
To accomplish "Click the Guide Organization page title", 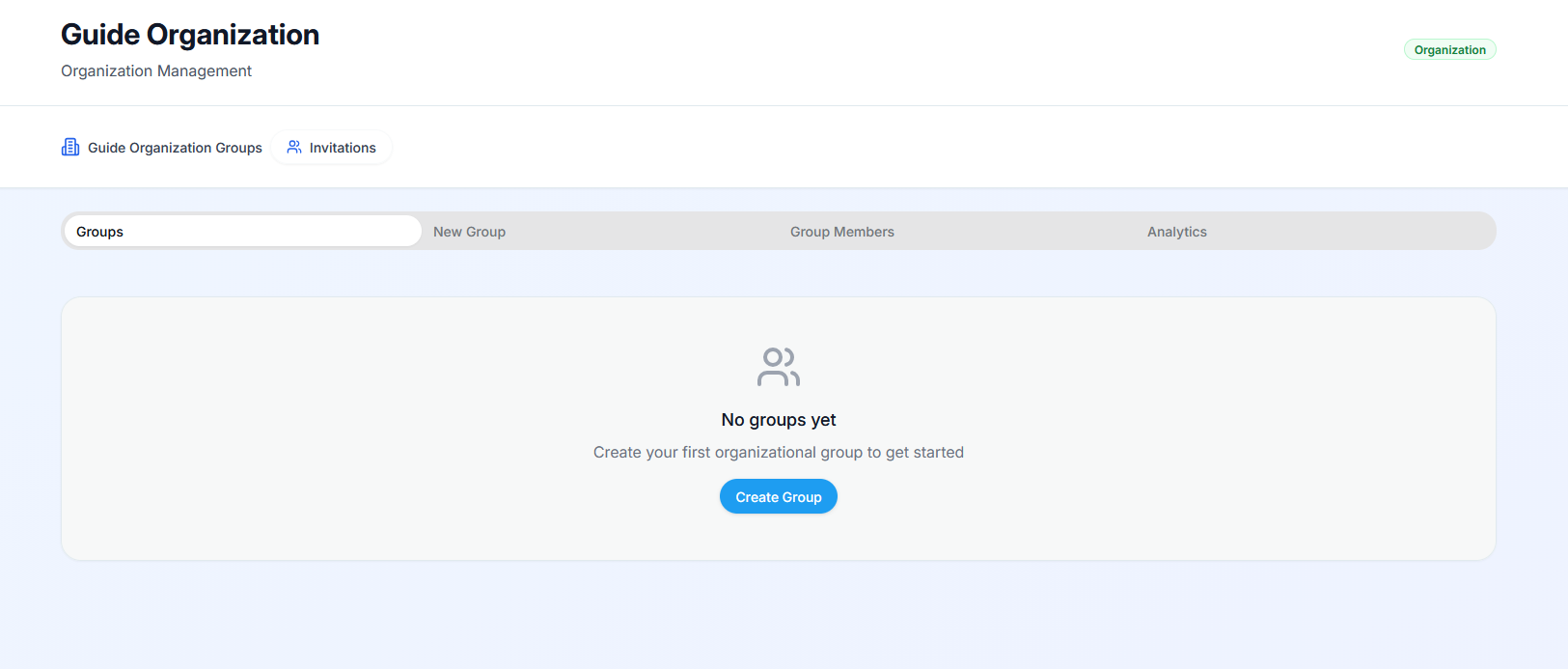I will pyautogui.click(x=190, y=35).
